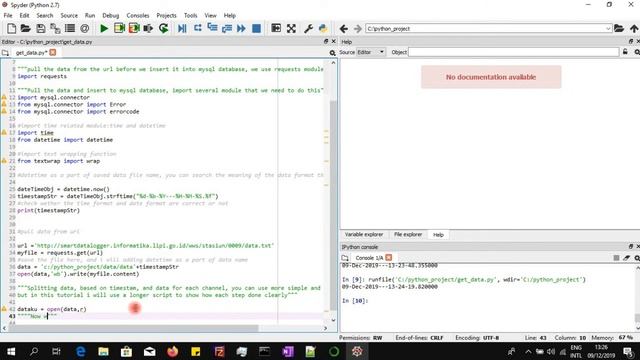Browse for a working directory
Image resolution: width=640 pixels, height=360 pixels.
tap(619, 28)
